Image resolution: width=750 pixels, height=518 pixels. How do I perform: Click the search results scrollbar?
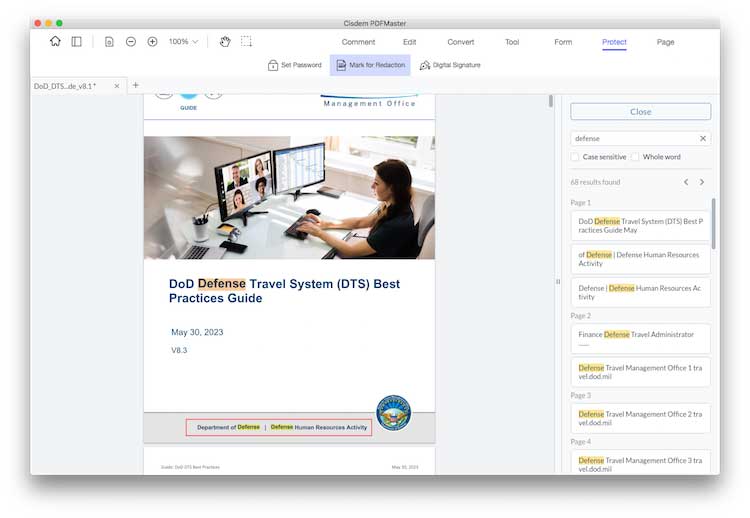pos(714,223)
